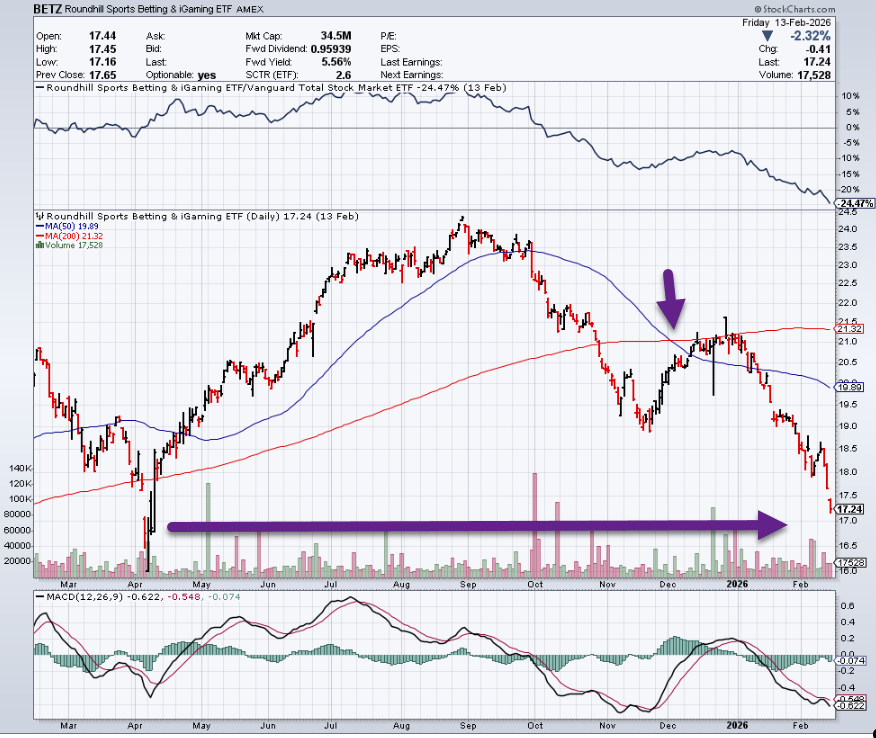
Task: Click the Optionable 'yes' value
Action: (x=208, y=75)
